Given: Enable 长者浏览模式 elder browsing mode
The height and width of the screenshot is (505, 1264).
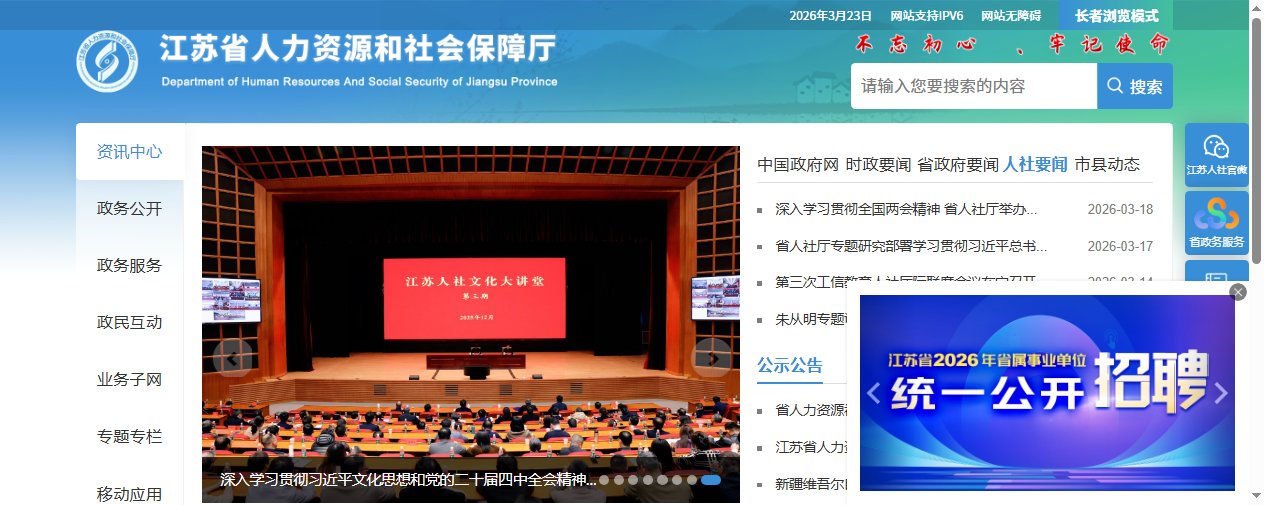Looking at the screenshot, I should point(1116,16).
